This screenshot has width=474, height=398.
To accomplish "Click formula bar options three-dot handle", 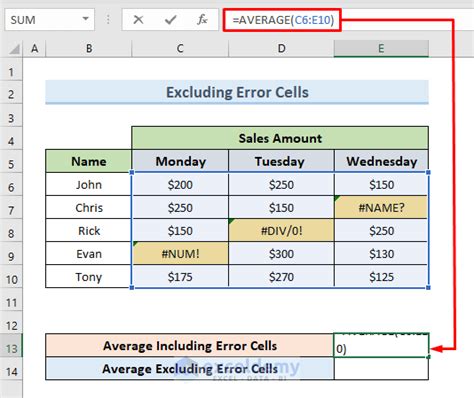I will click(108, 20).
